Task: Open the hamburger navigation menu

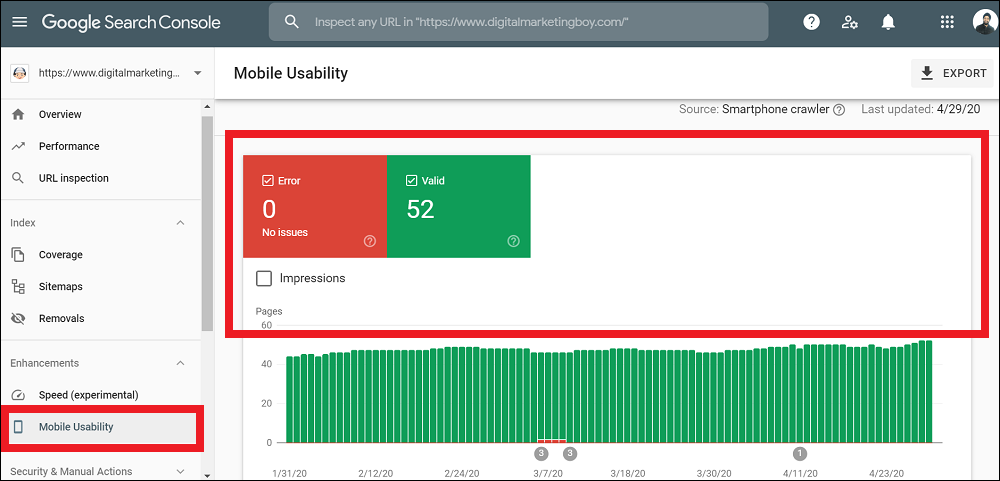Action: pyautogui.click(x=20, y=22)
